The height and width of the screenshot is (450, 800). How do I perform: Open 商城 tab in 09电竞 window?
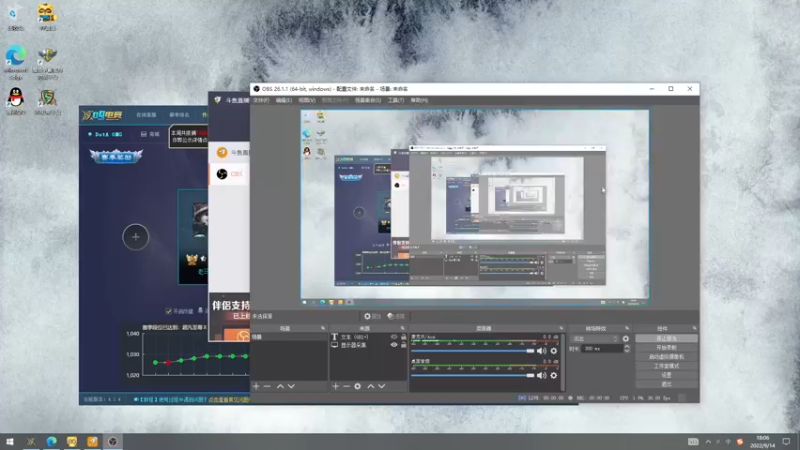(150, 134)
